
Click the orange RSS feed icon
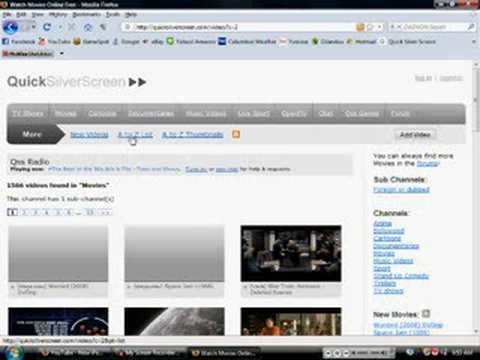pyautogui.click(x=236, y=134)
